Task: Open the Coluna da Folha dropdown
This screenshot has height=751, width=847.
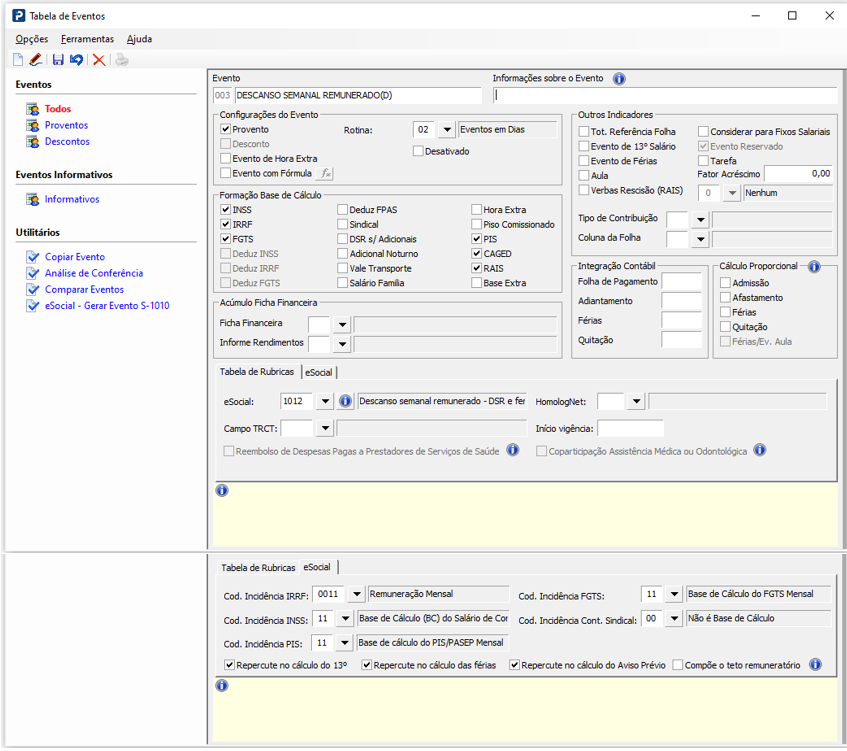Action: pos(700,239)
